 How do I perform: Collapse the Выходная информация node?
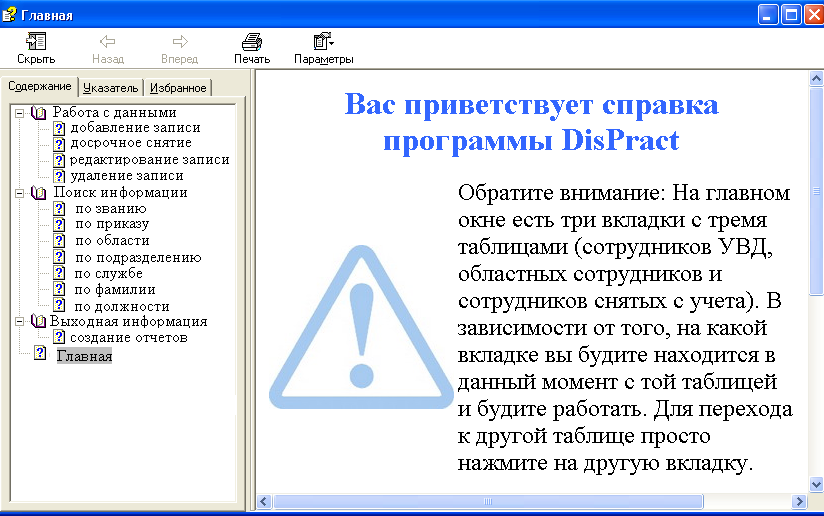19,321
